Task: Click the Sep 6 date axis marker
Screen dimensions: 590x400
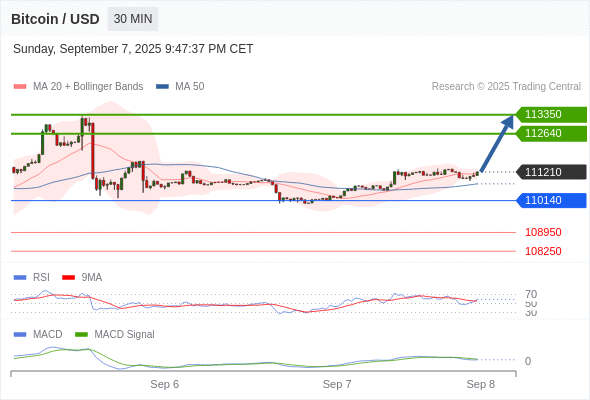Action: coord(164,384)
